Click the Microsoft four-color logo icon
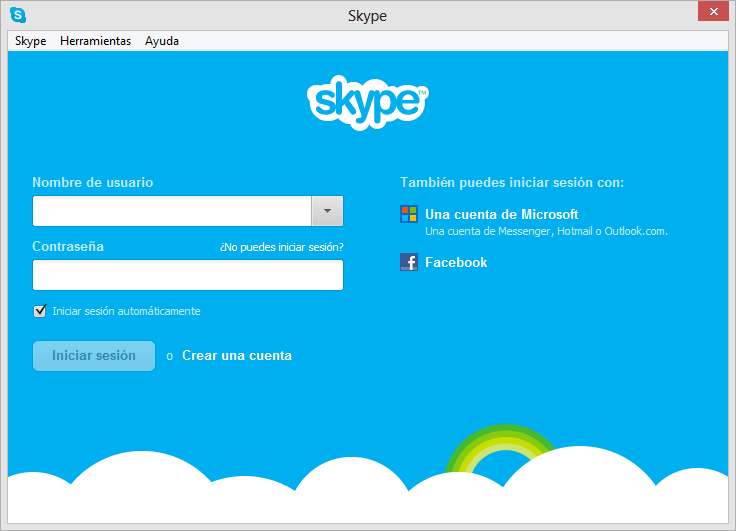The height and width of the screenshot is (531, 736). tap(409, 215)
